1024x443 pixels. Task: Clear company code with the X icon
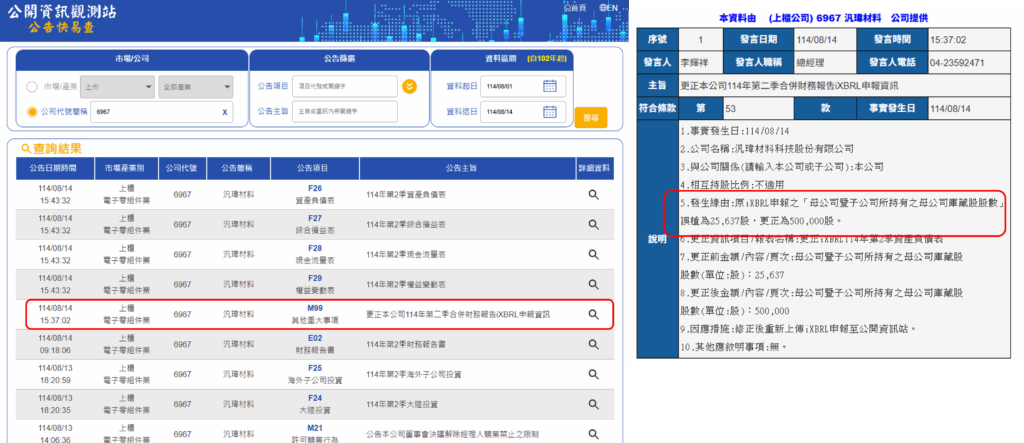[225, 113]
